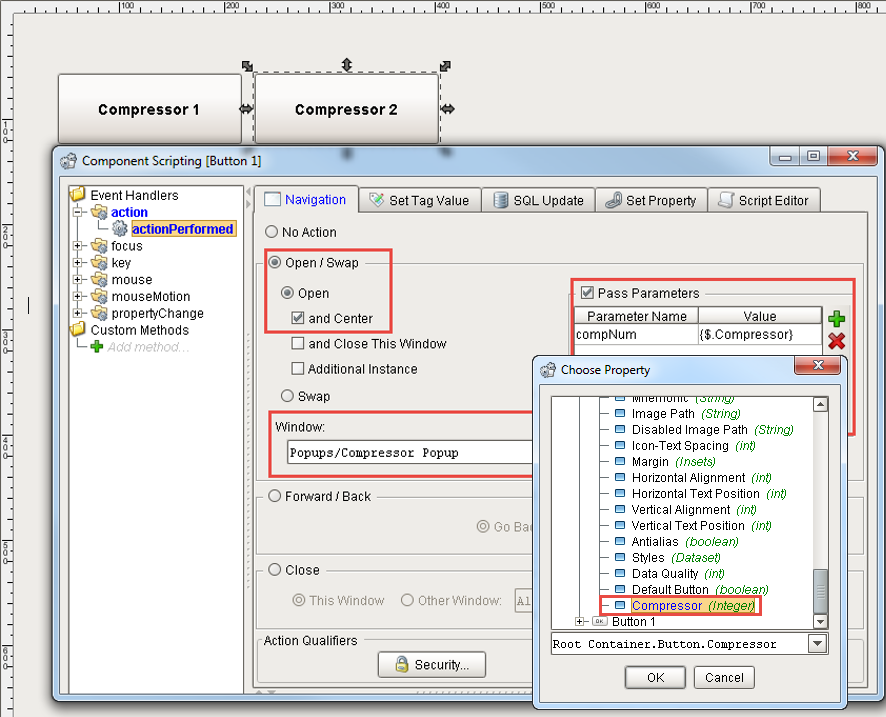
Task: Open the property path dropdown showing Root Container.Button.Compressor
Action: [x=817, y=643]
